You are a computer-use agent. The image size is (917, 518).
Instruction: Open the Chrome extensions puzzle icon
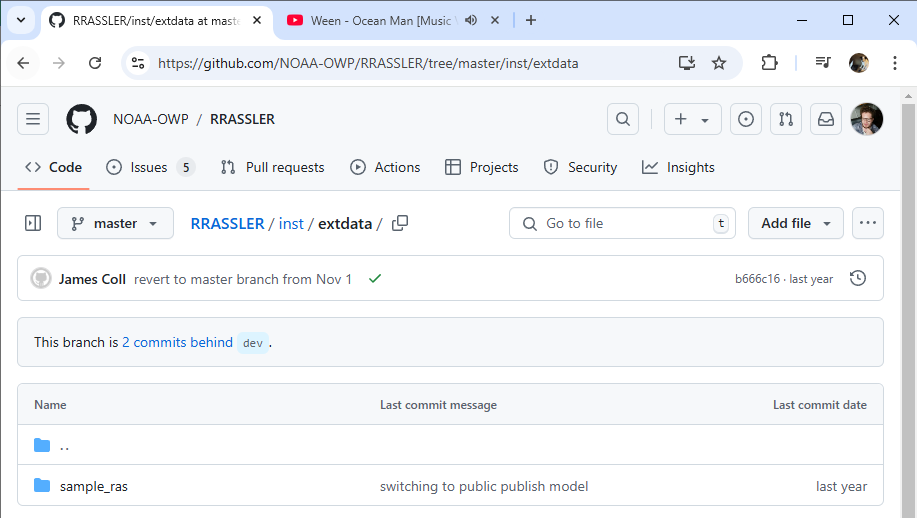pyautogui.click(x=769, y=63)
